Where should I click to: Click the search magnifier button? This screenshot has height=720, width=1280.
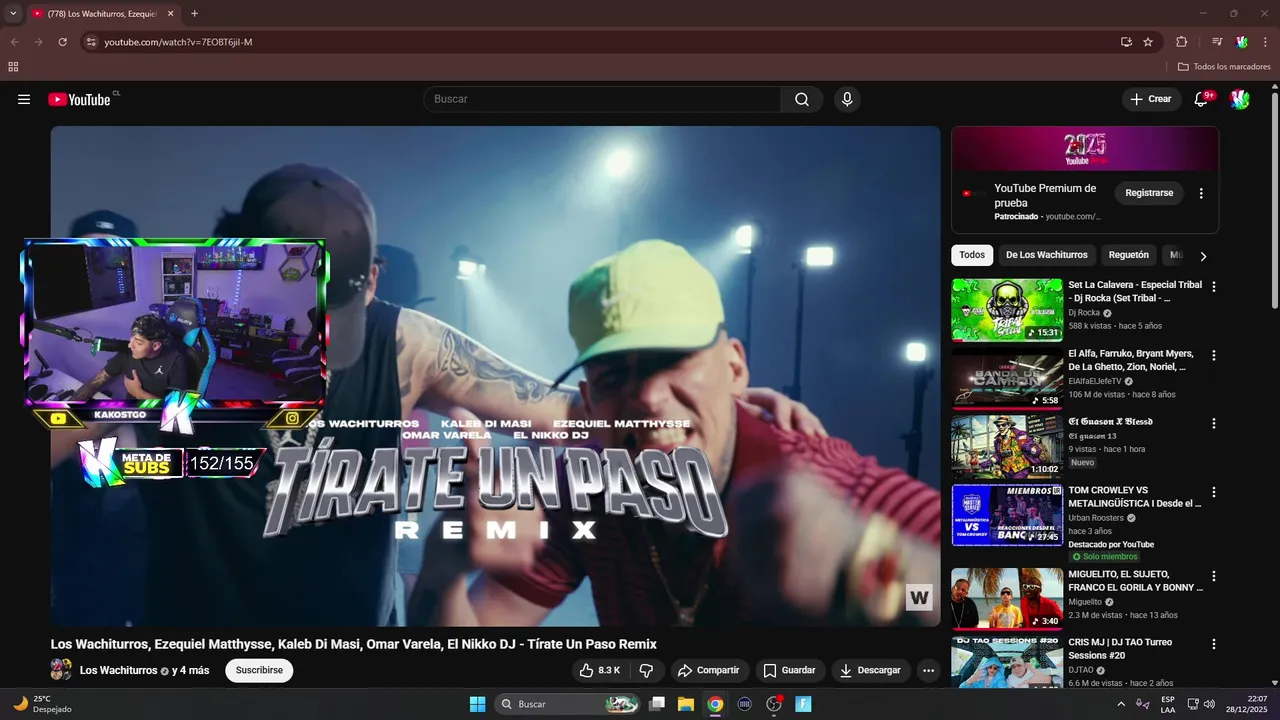[x=802, y=99]
